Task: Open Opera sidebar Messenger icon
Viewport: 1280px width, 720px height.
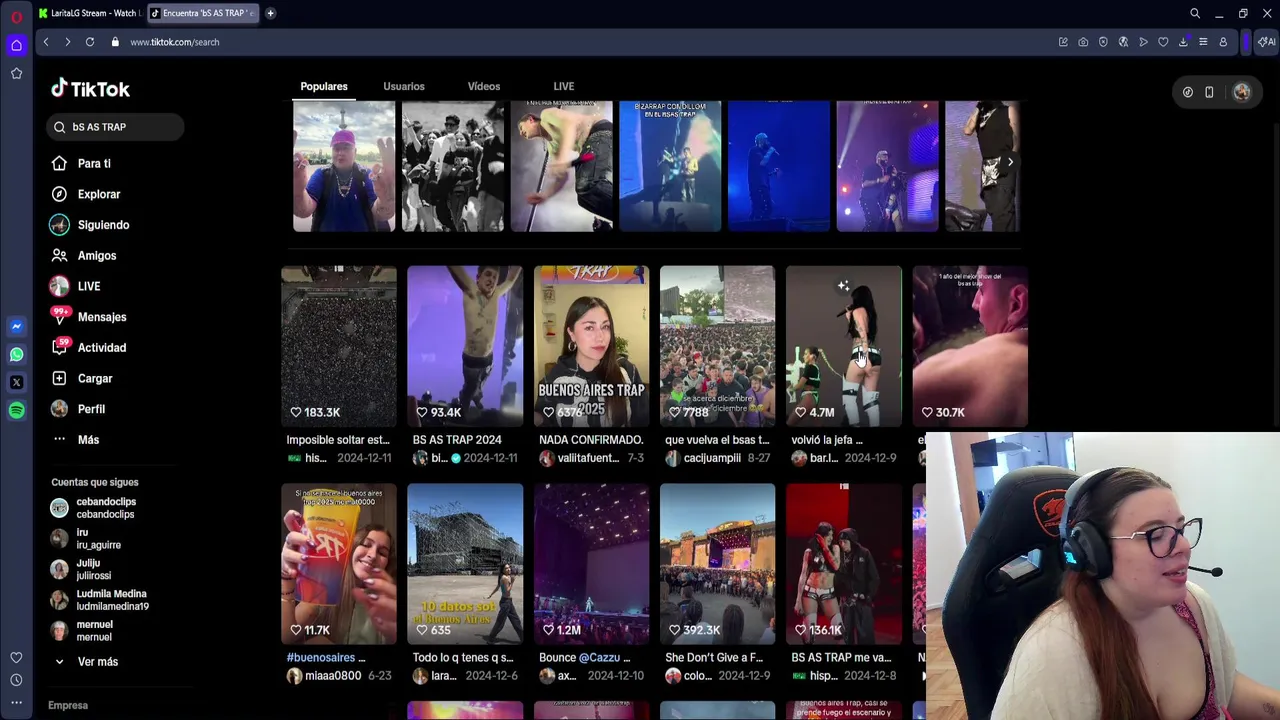Action: click(16, 326)
